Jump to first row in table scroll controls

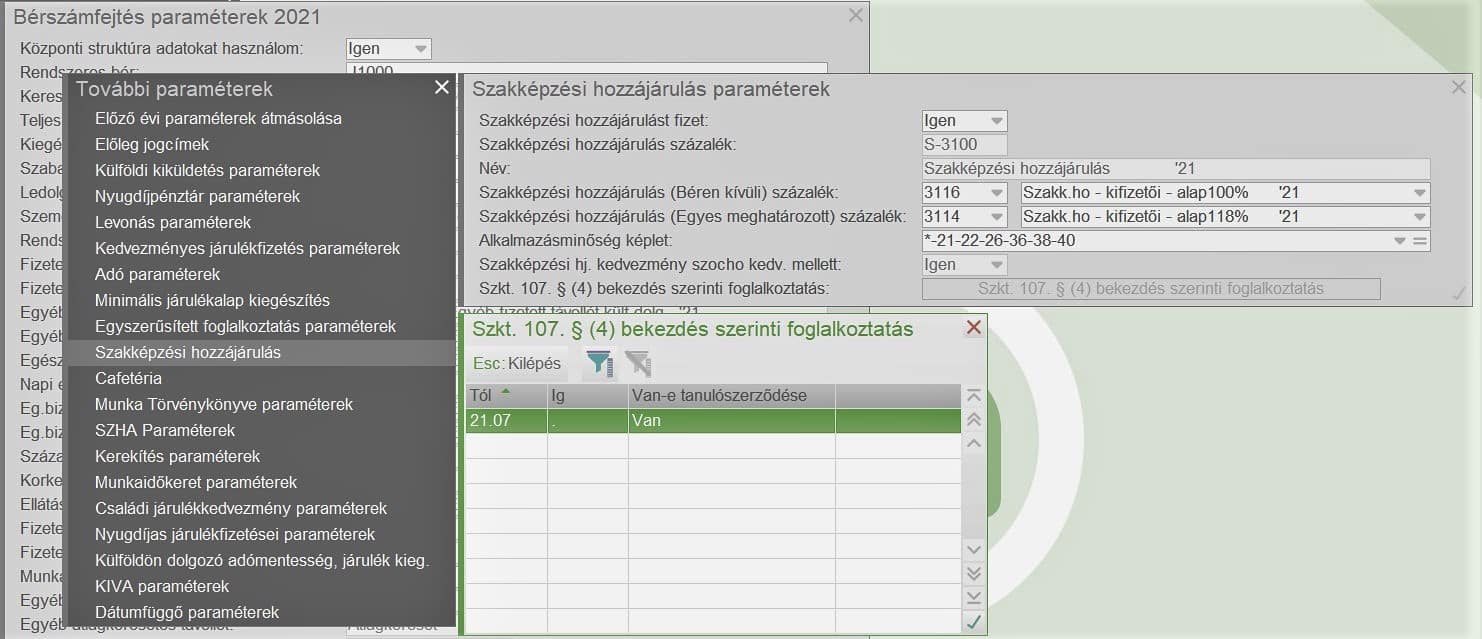tap(974, 396)
